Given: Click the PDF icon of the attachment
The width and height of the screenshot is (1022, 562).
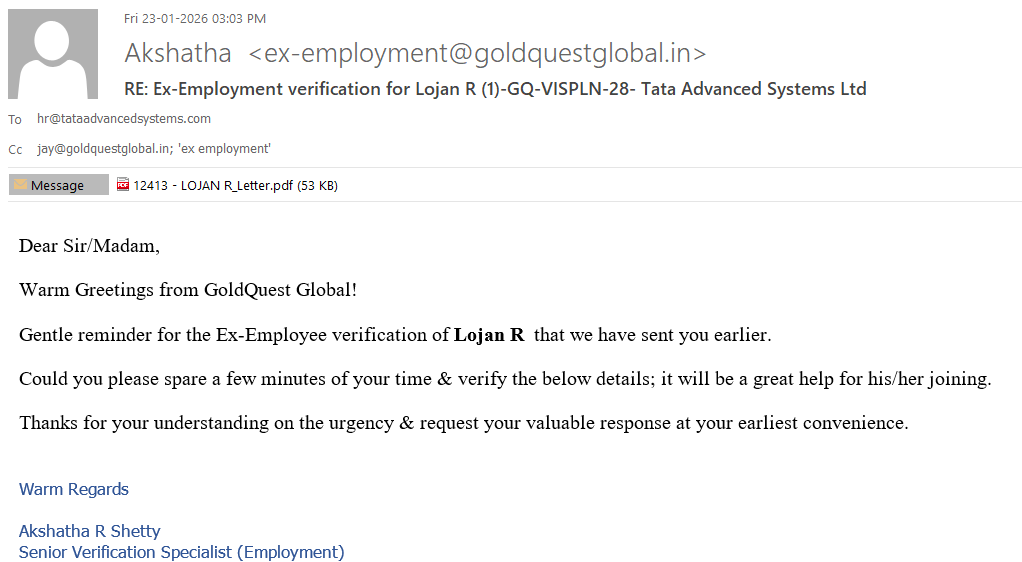Looking at the screenshot, I should 123,184.
